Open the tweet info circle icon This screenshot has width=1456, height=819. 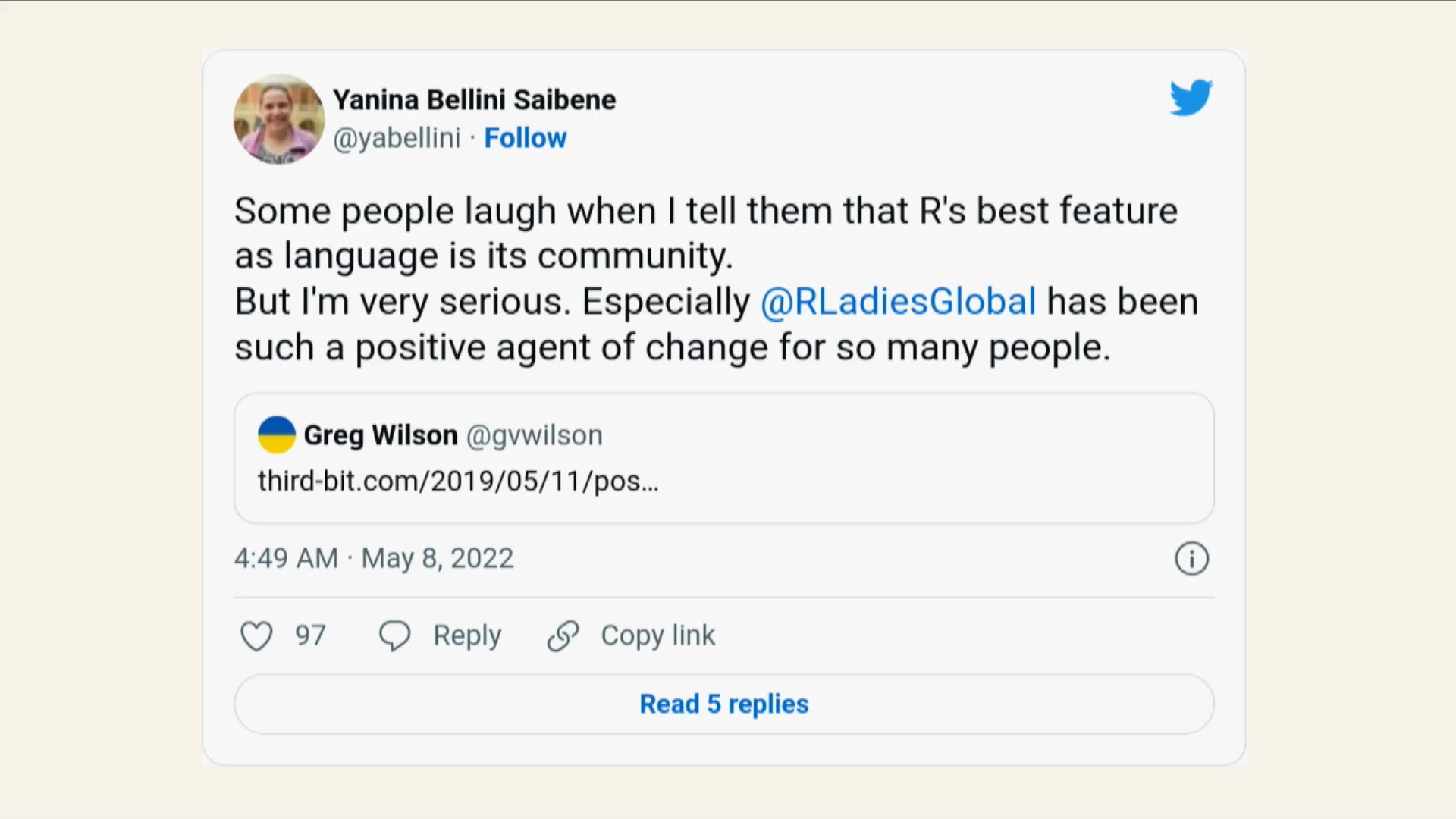point(1191,559)
